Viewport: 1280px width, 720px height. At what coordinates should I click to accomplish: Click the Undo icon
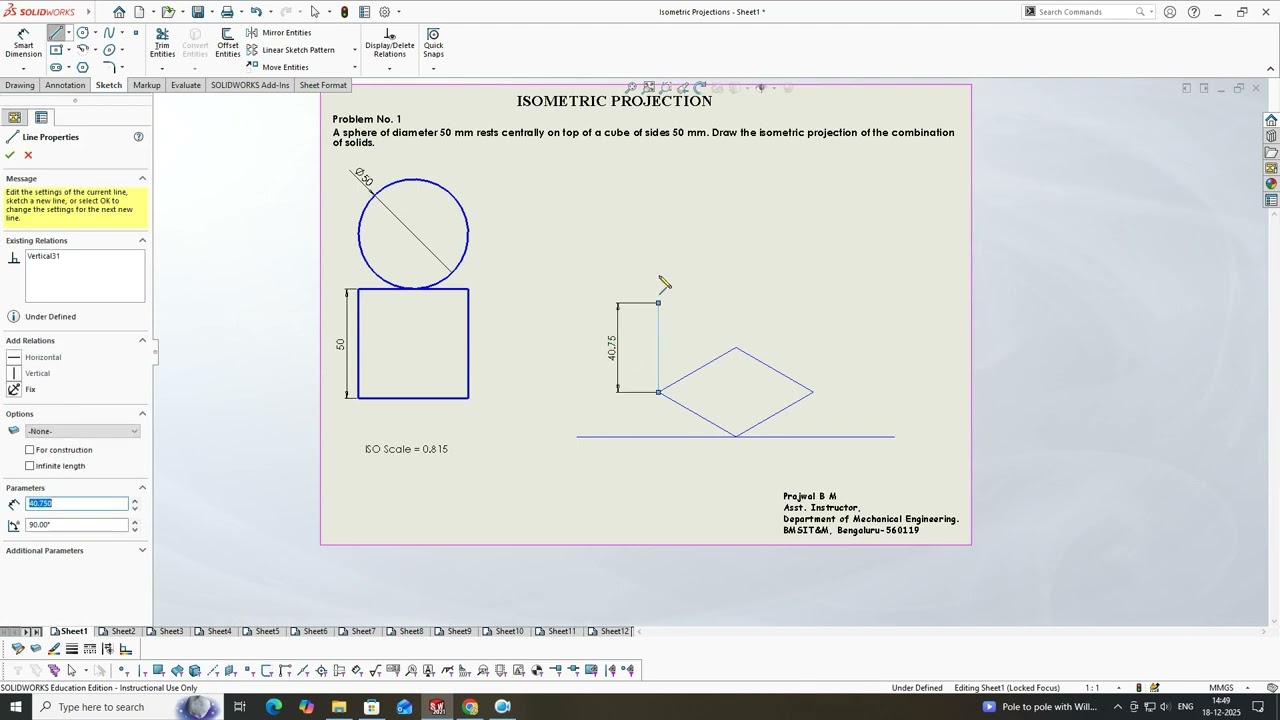coord(256,12)
